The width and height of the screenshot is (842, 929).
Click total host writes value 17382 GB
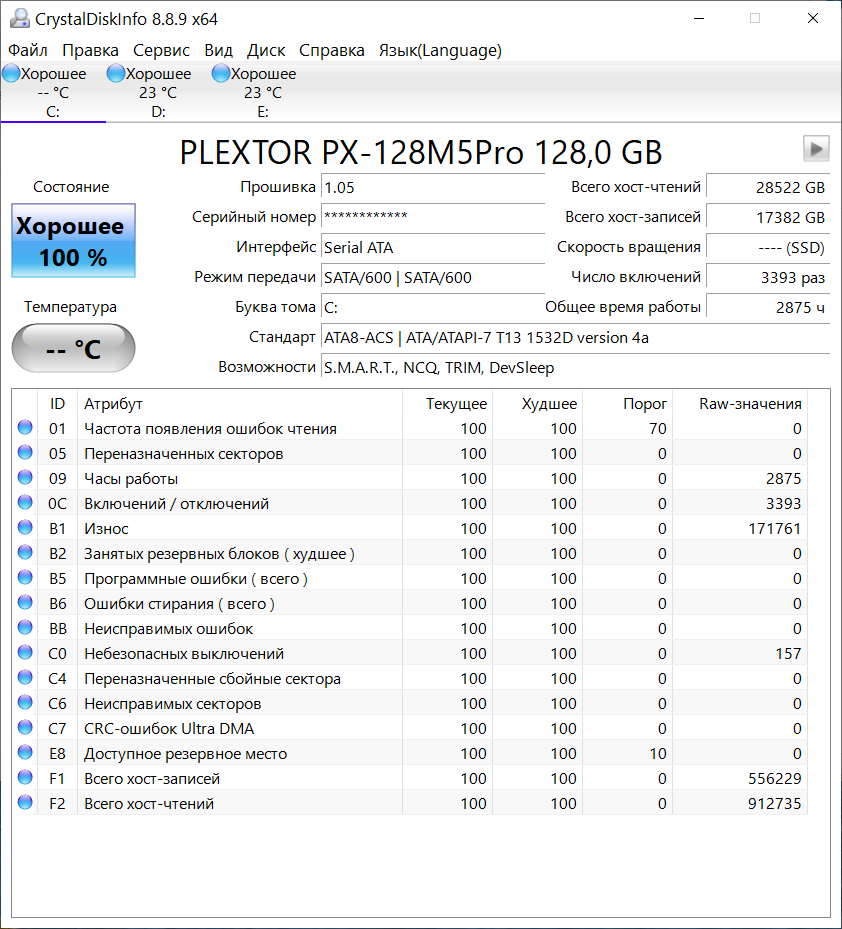pos(768,217)
